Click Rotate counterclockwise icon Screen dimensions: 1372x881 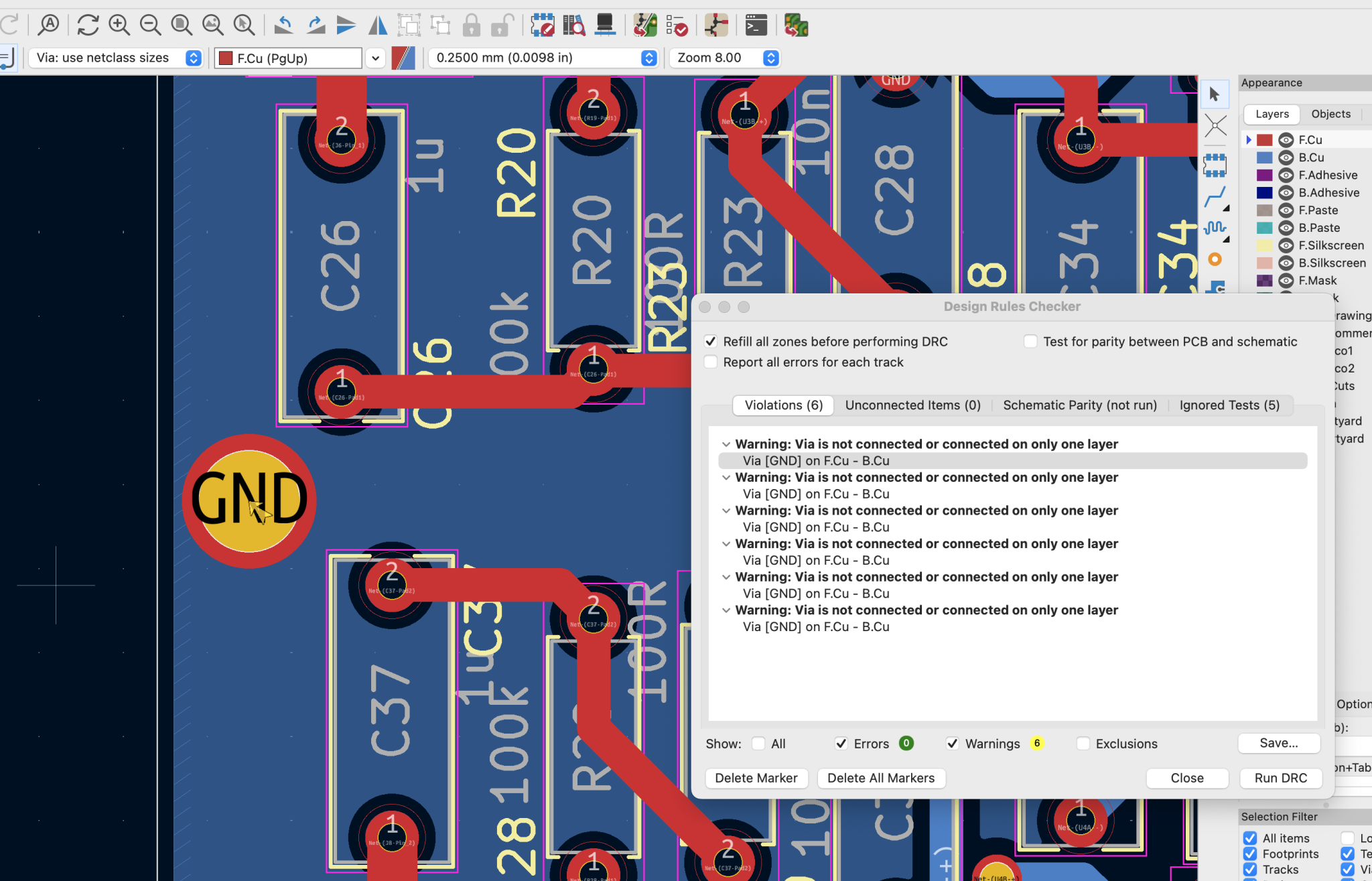coord(283,25)
